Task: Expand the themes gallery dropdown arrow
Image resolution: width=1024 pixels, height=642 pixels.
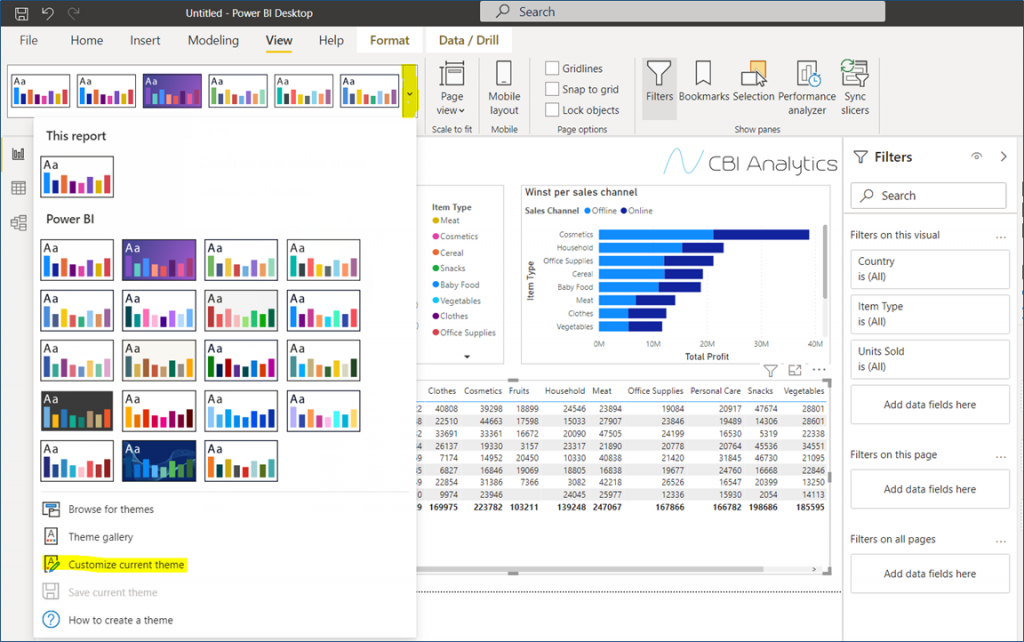Action: pos(409,92)
